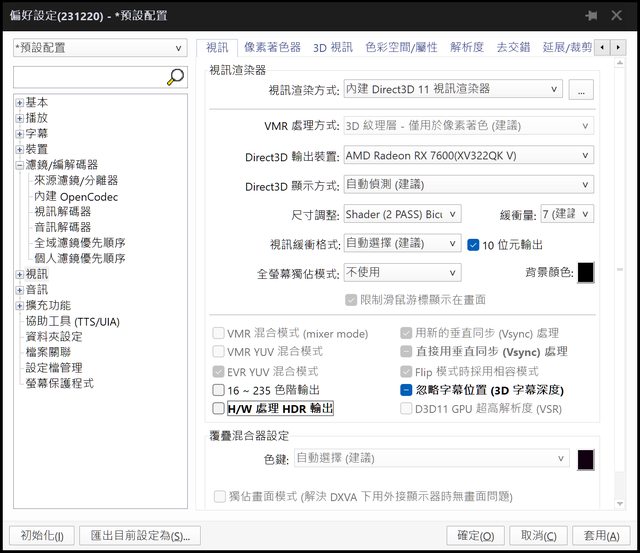The width and height of the screenshot is (640, 553).
Task: Pick the 背景顏色 black color swatch
Action: (x=585, y=272)
